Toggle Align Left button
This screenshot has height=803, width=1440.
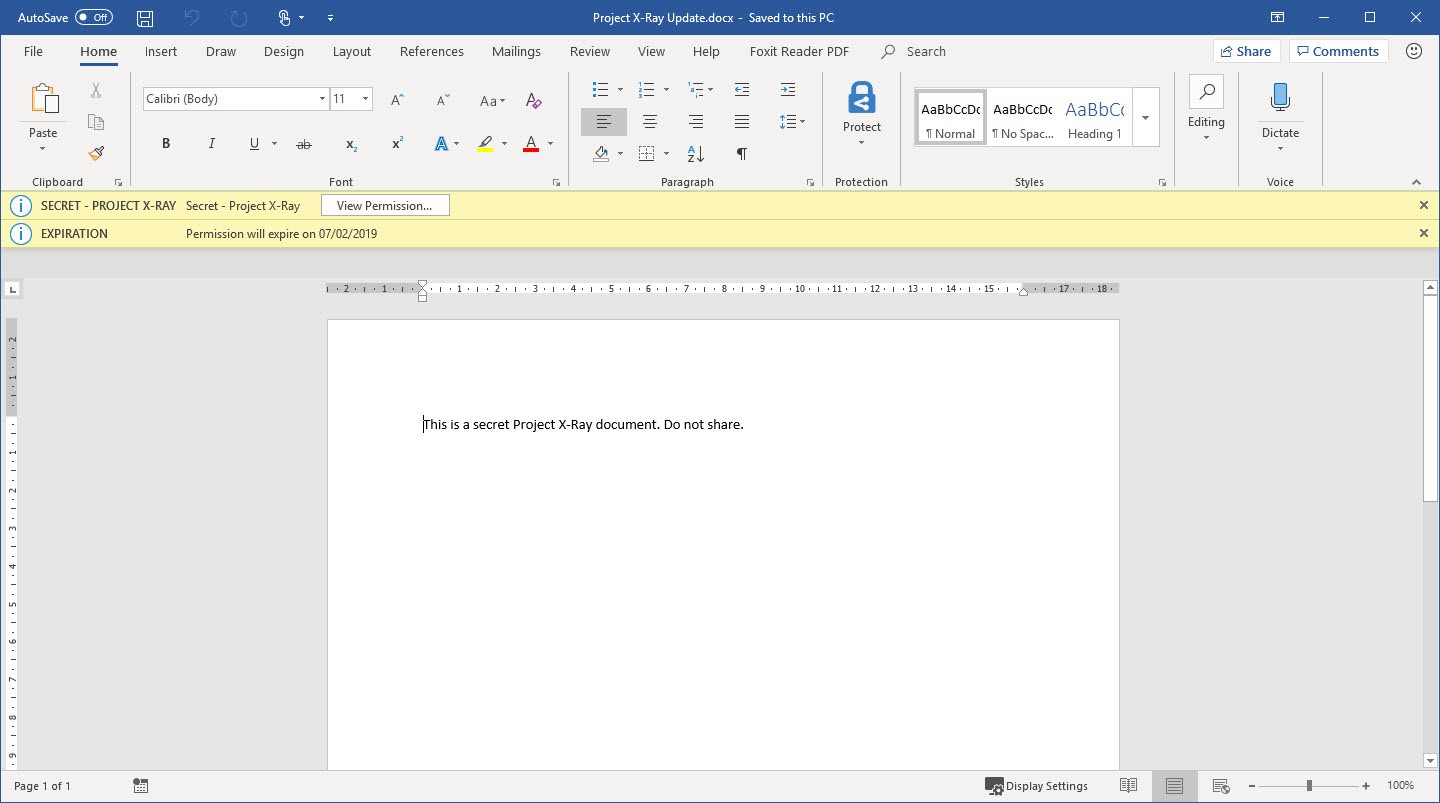pos(604,122)
